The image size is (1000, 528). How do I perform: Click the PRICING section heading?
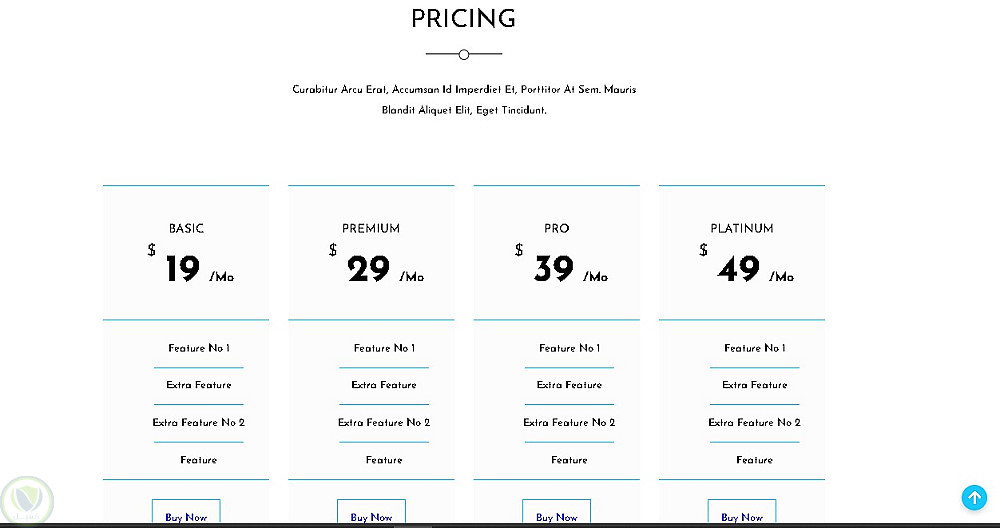tap(464, 19)
